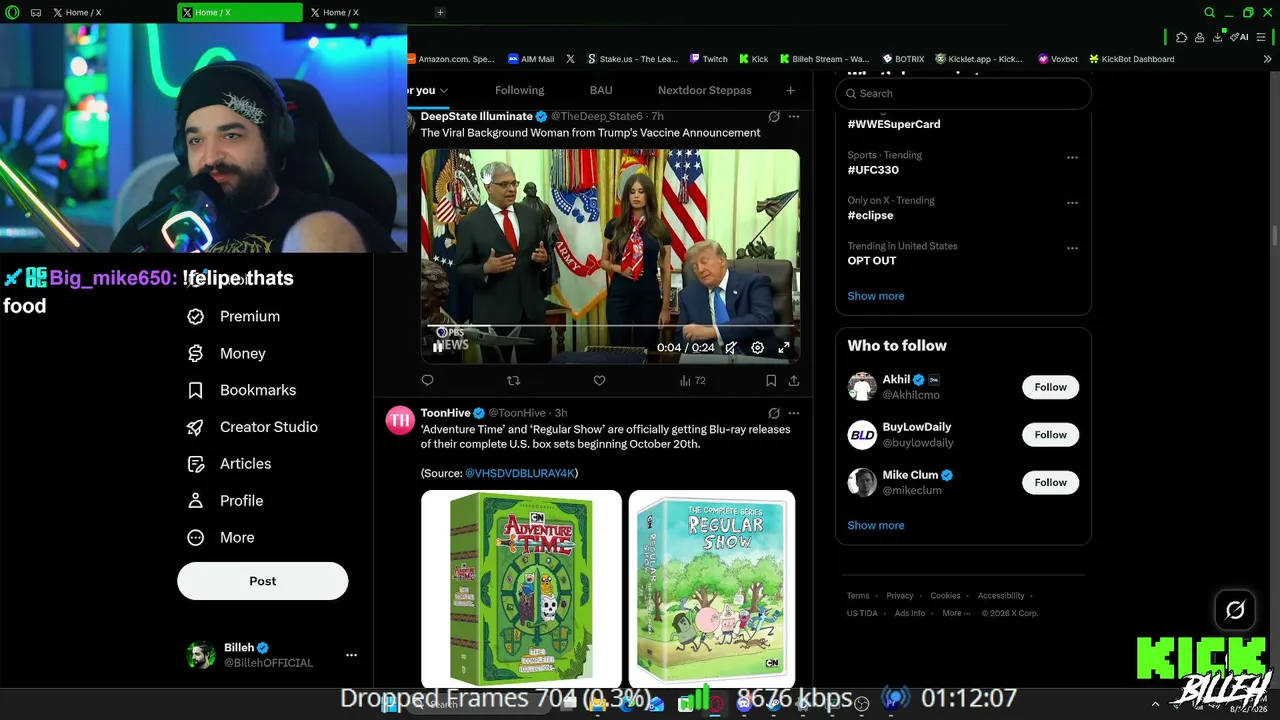Open a new browser tab

click(x=440, y=12)
